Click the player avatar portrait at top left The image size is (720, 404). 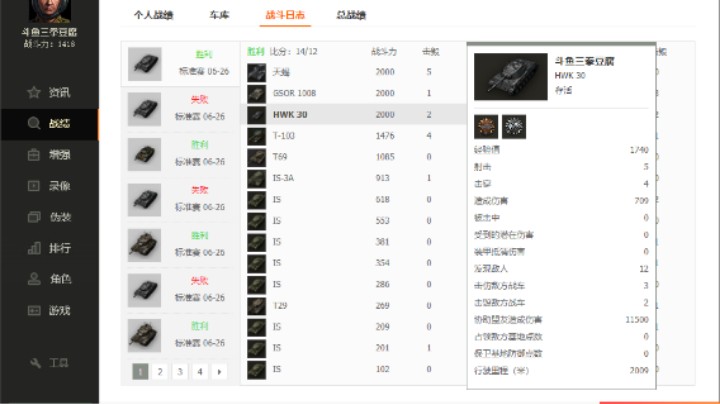(50, 10)
